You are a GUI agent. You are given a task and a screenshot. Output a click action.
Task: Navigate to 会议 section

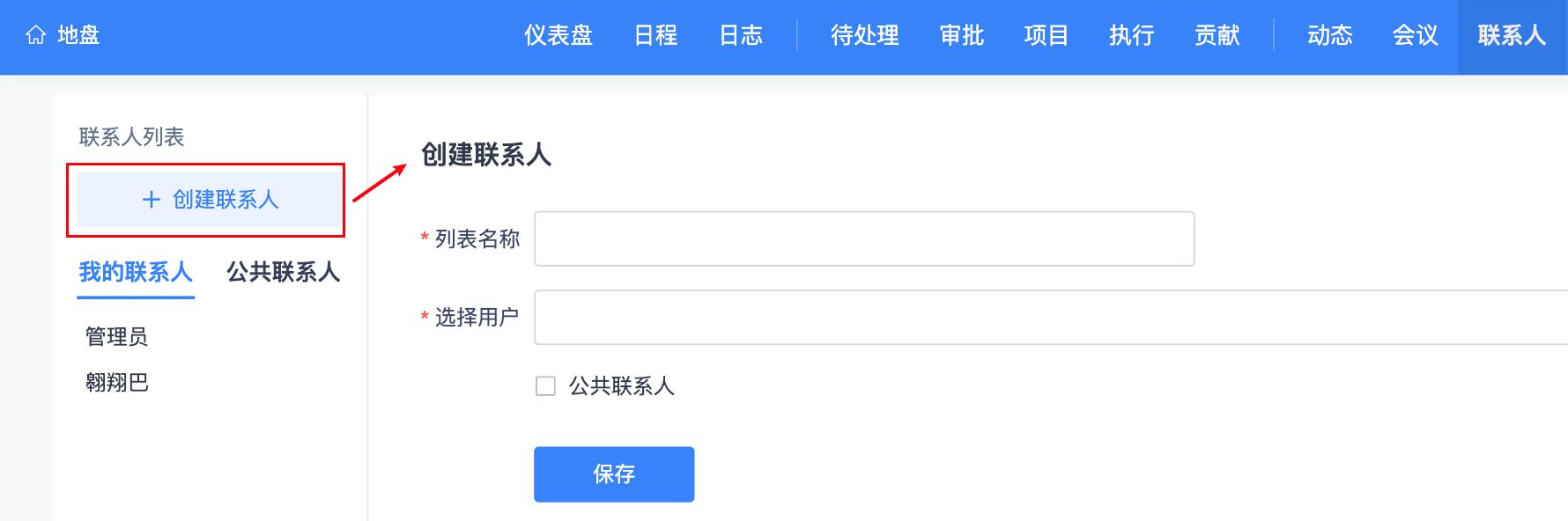click(1415, 35)
